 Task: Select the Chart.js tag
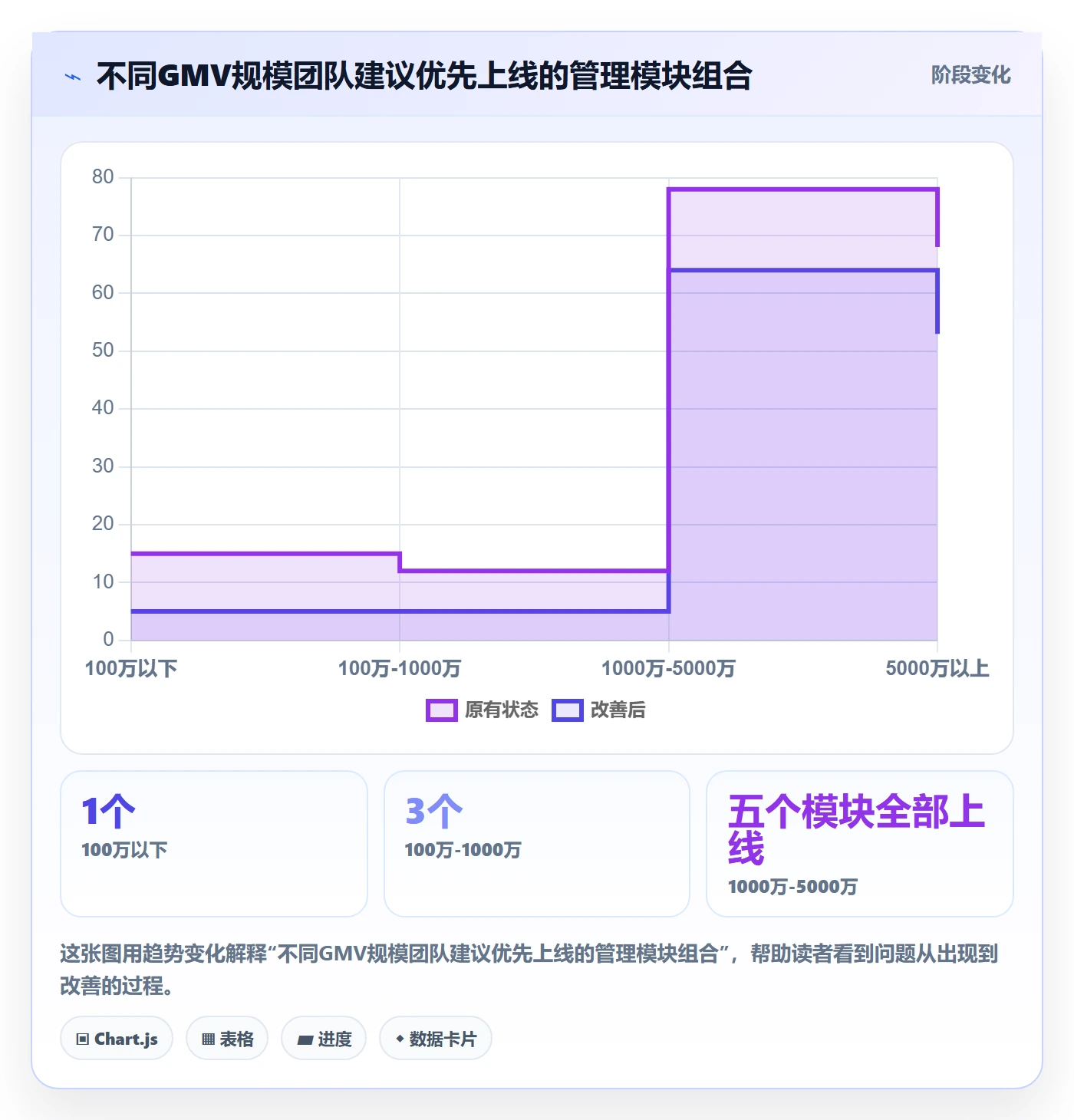point(117,1039)
